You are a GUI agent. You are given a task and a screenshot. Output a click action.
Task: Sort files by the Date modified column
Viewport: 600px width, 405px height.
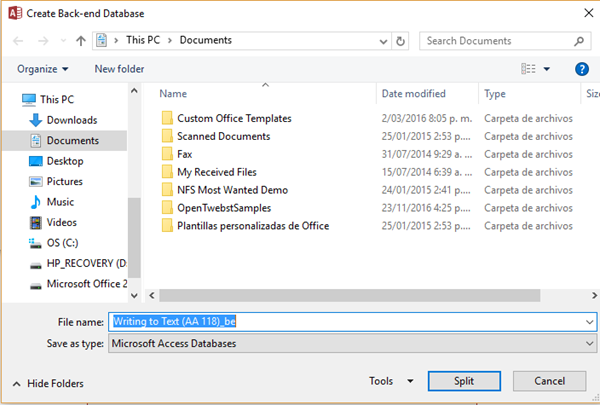(x=412, y=93)
